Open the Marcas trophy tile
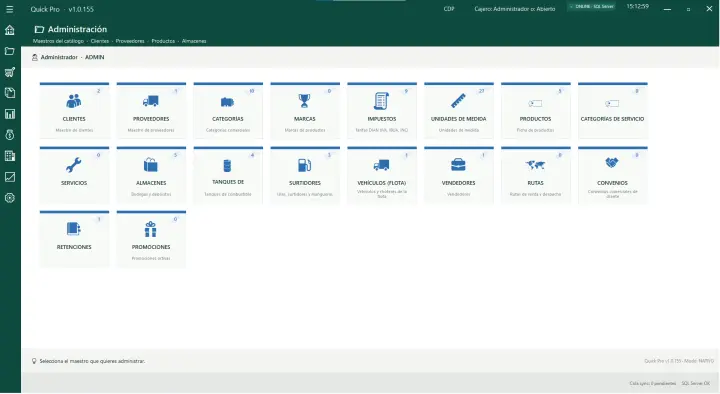 coord(305,111)
